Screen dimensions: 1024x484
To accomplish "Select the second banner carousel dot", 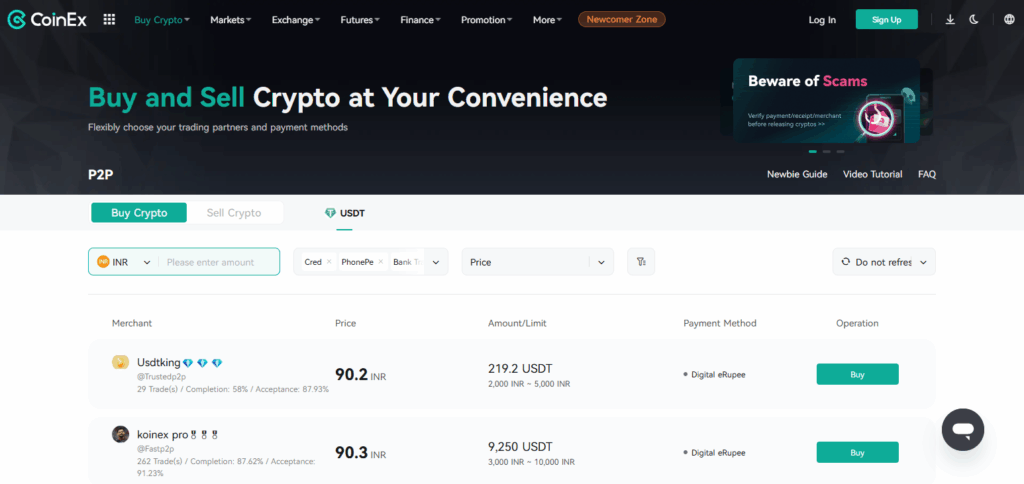I will click(x=827, y=152).
